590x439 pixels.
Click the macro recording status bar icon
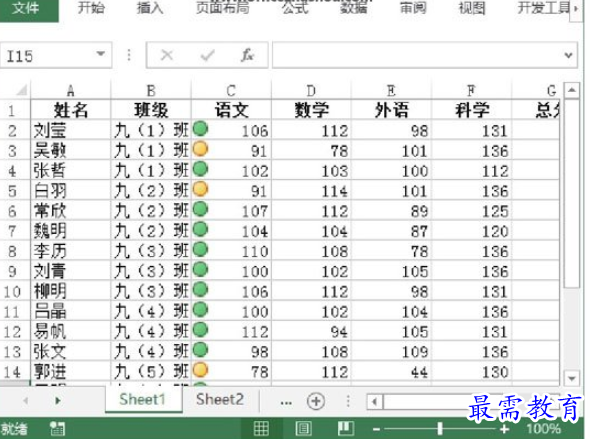pyautogui.click(x=57, y=428)
